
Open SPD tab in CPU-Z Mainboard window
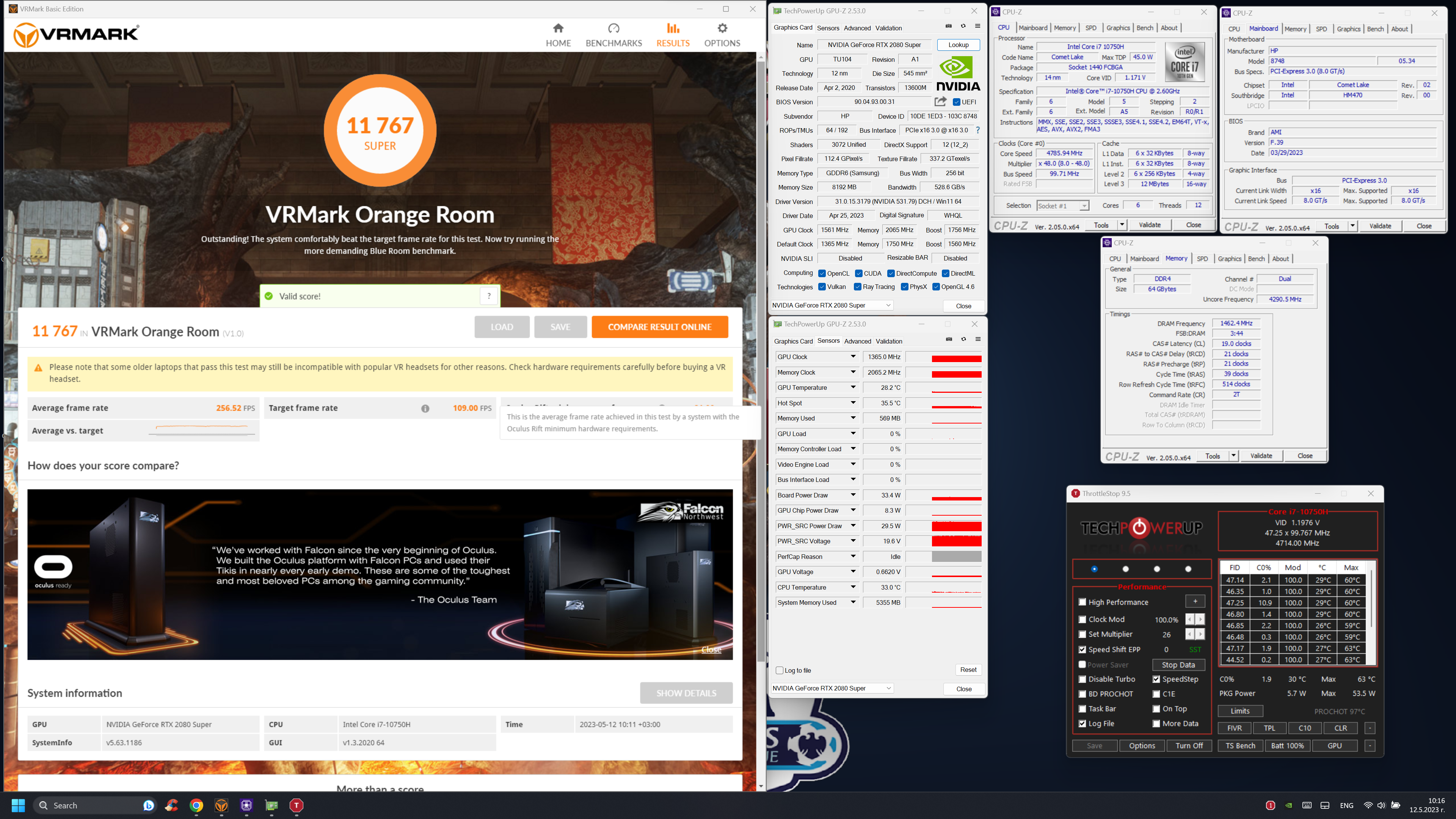(1321, 29)
